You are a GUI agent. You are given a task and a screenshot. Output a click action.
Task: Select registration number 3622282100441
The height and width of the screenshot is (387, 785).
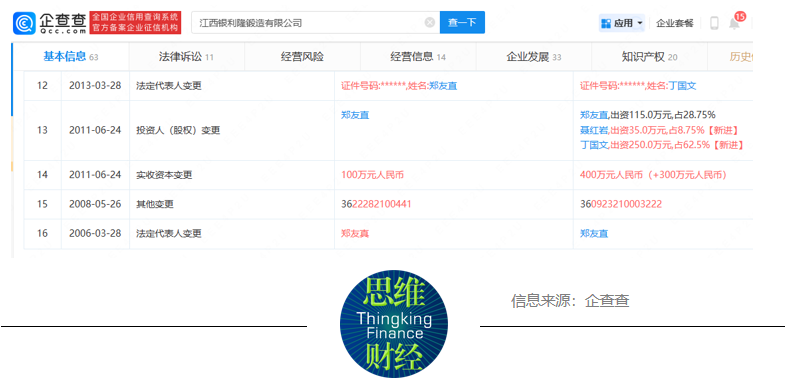[376, 204]
